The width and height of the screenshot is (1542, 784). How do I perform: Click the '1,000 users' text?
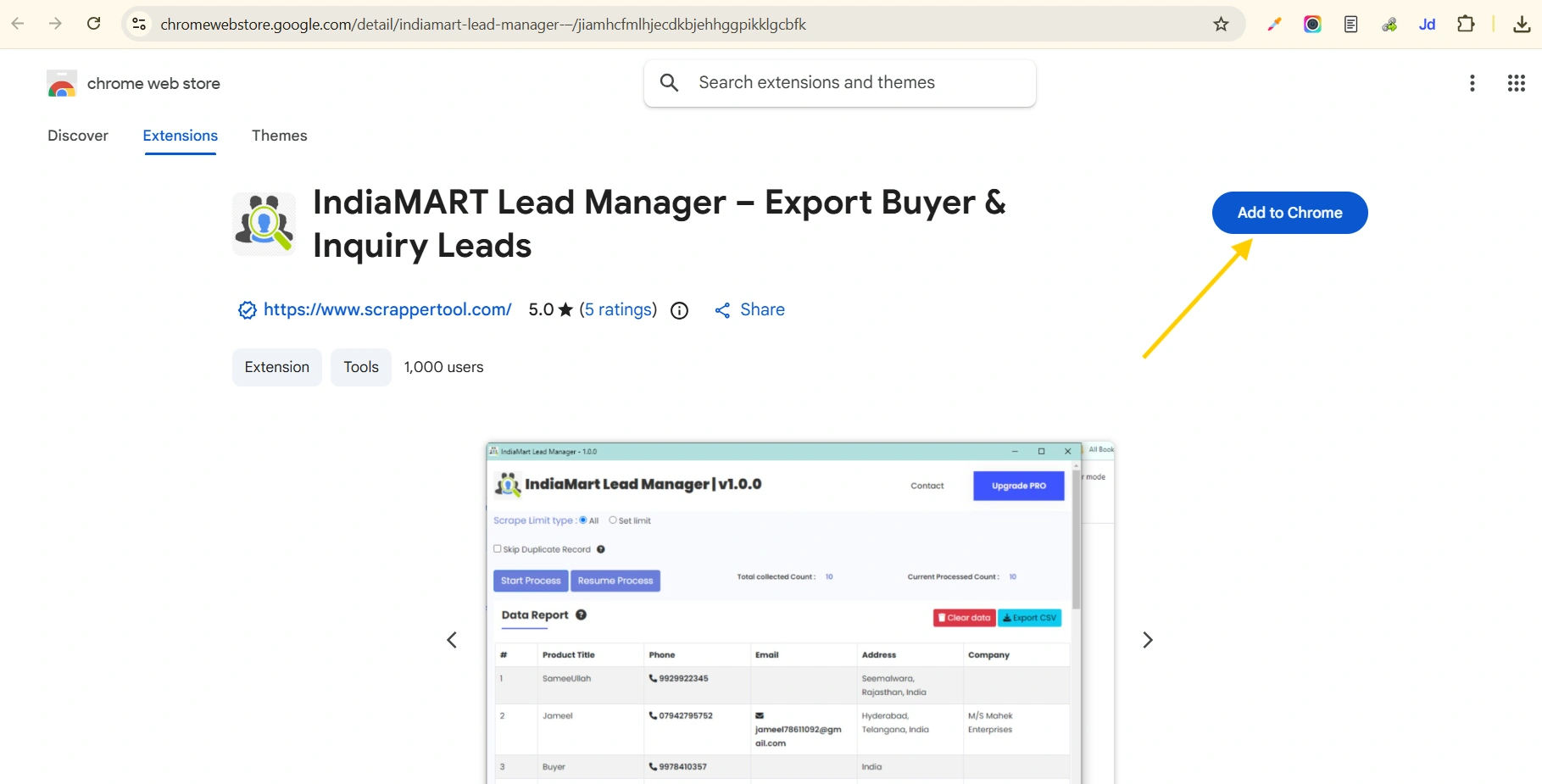point(443,367)
